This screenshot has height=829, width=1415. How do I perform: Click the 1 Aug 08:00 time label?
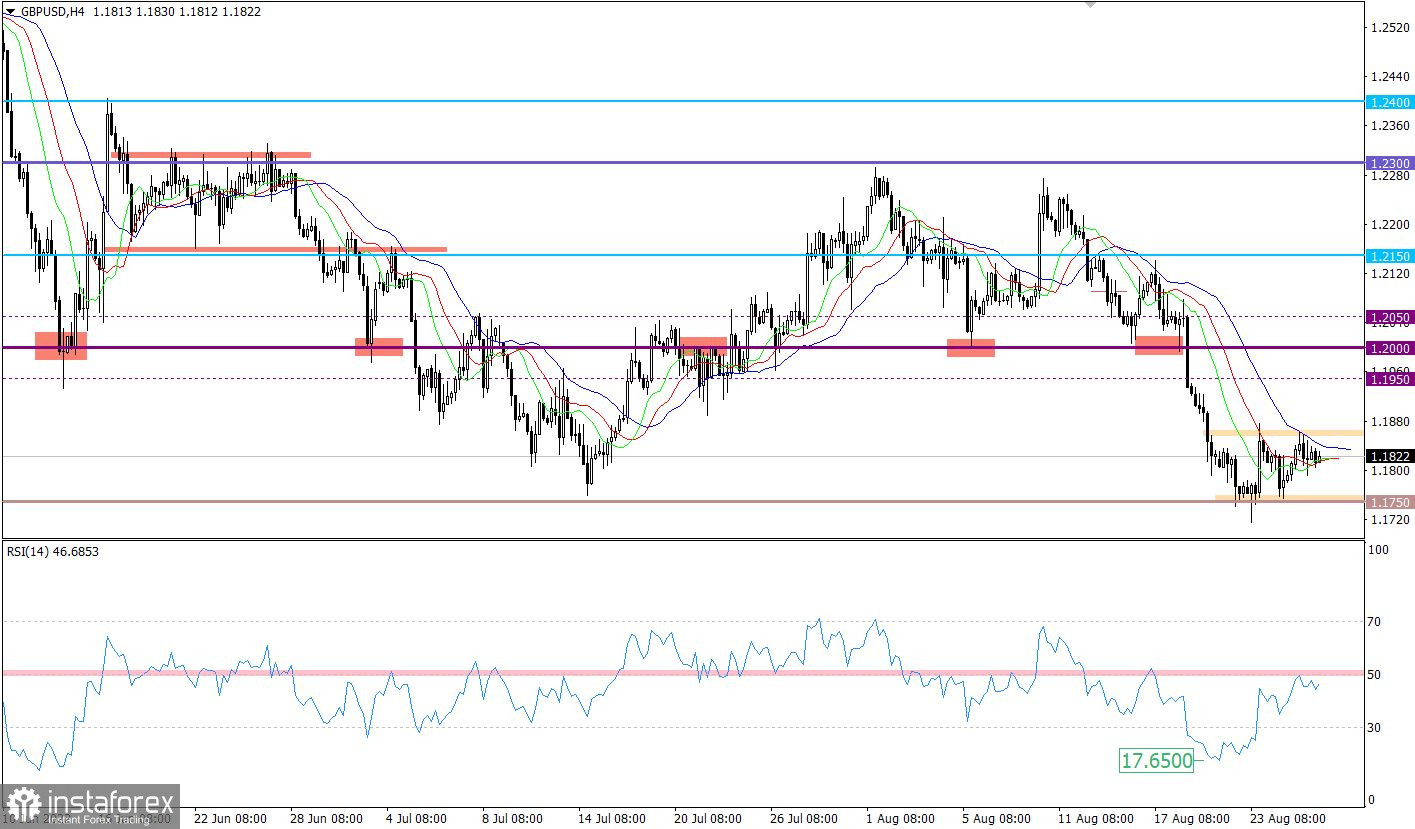(902, 818)
